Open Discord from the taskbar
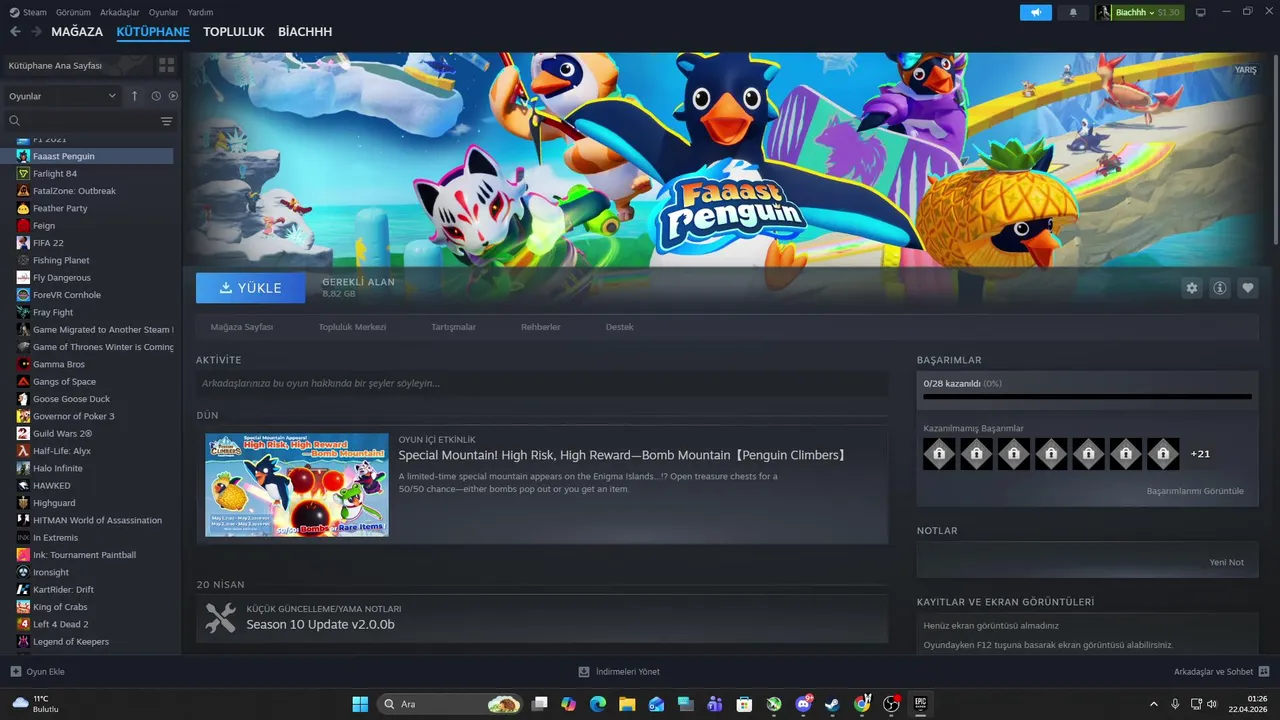Viewport: 1280px width, 720px height. tap(804, 704)
